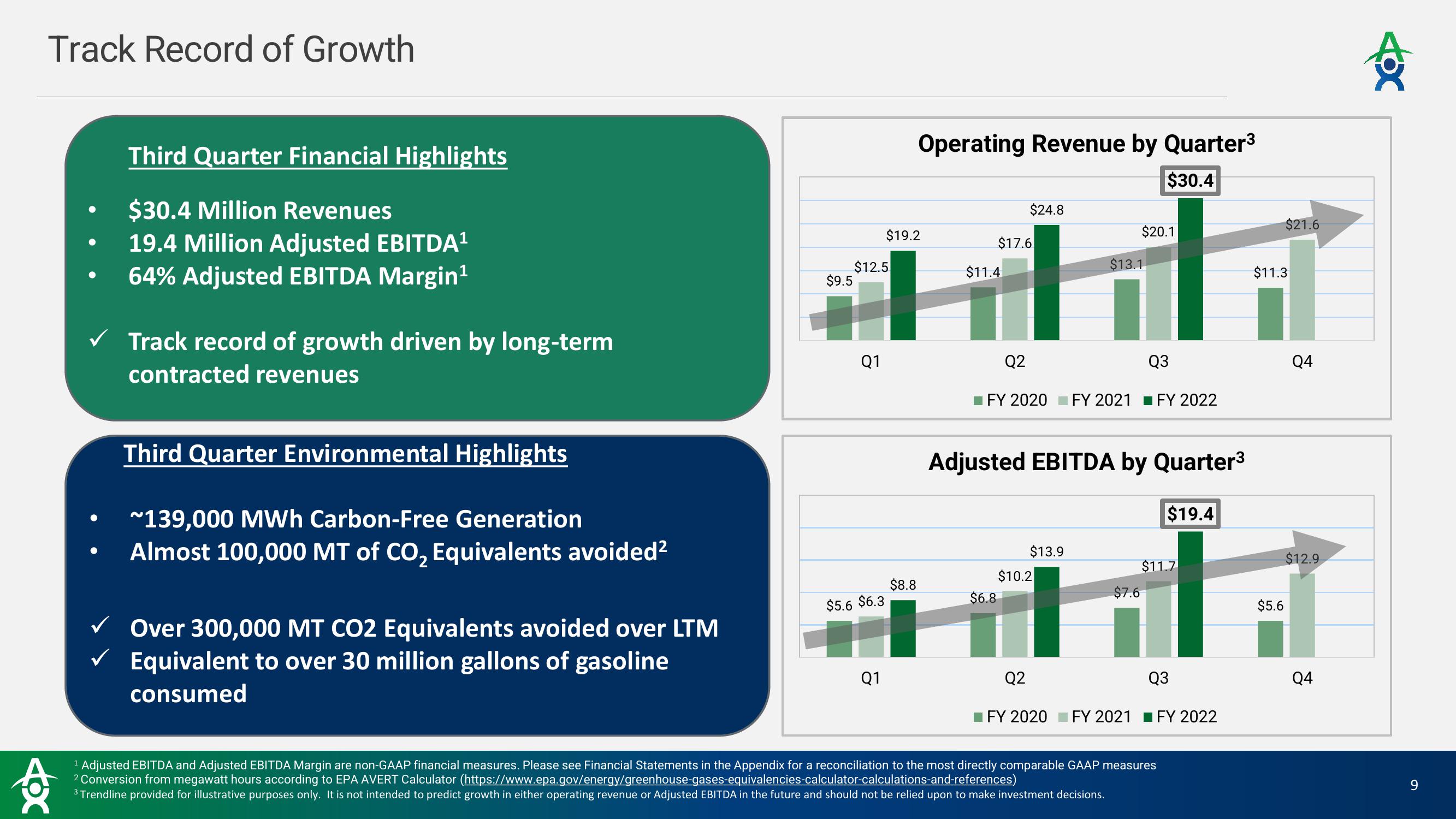The width and height of the screenshot is (1456, 819).
Task: Click the '~139,000 MWh Carbon-Free Generation' bullet
Action: tap(356, 519)
